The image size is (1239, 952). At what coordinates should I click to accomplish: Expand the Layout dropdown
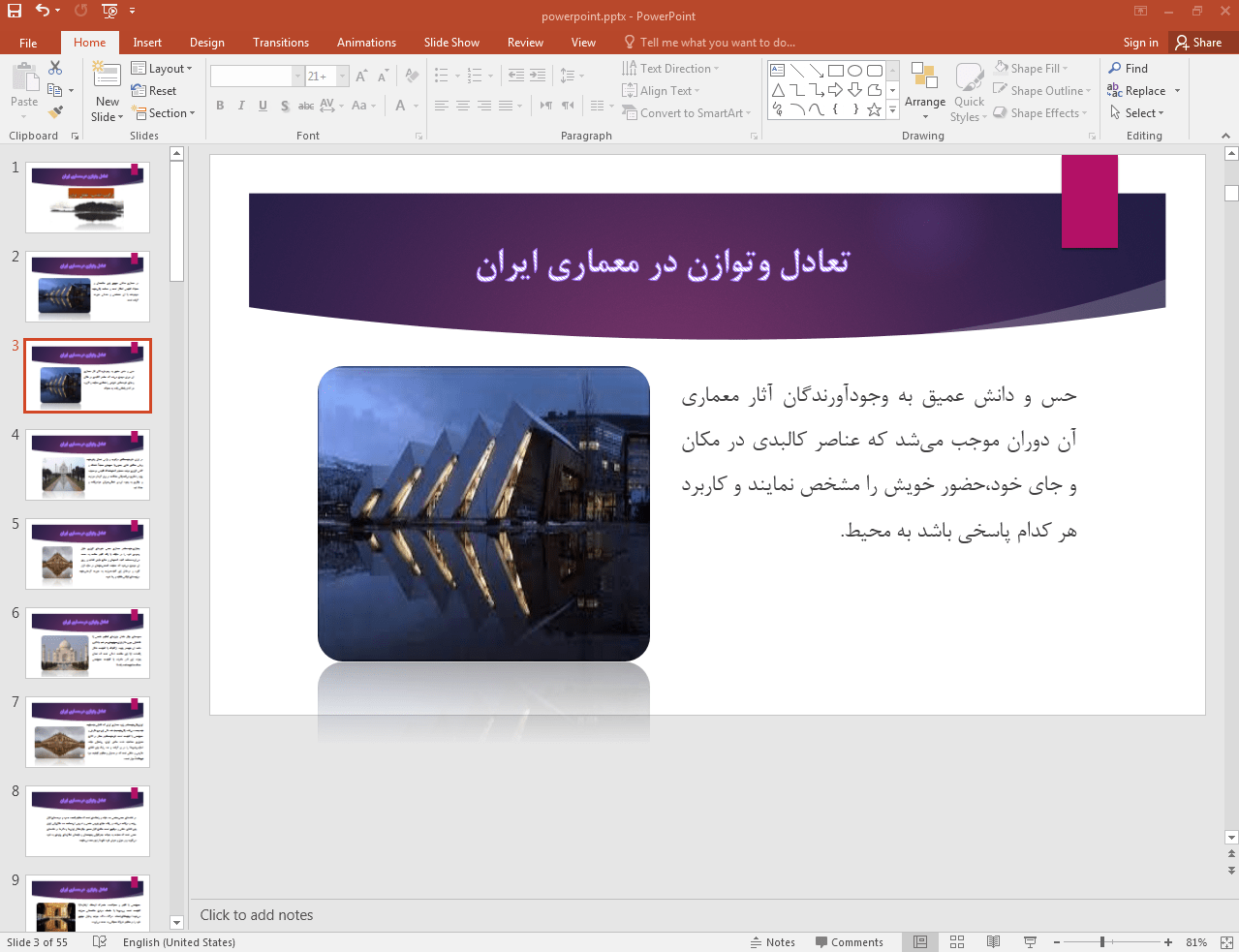pyautogui.click(x=162, y=69)
